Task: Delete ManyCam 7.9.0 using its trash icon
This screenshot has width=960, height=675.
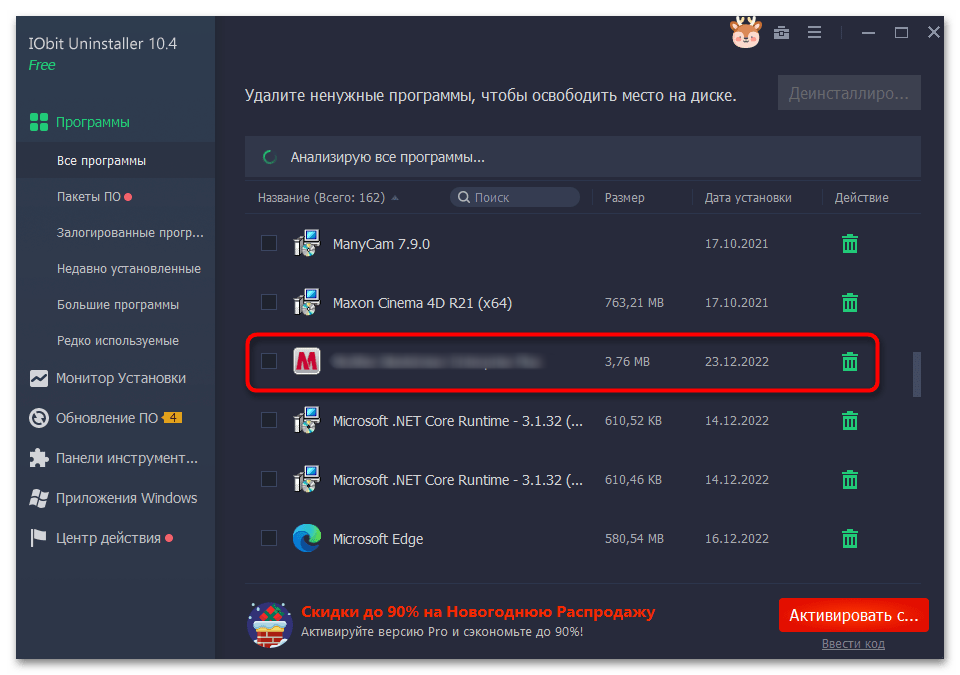Action: click(850, 243)
